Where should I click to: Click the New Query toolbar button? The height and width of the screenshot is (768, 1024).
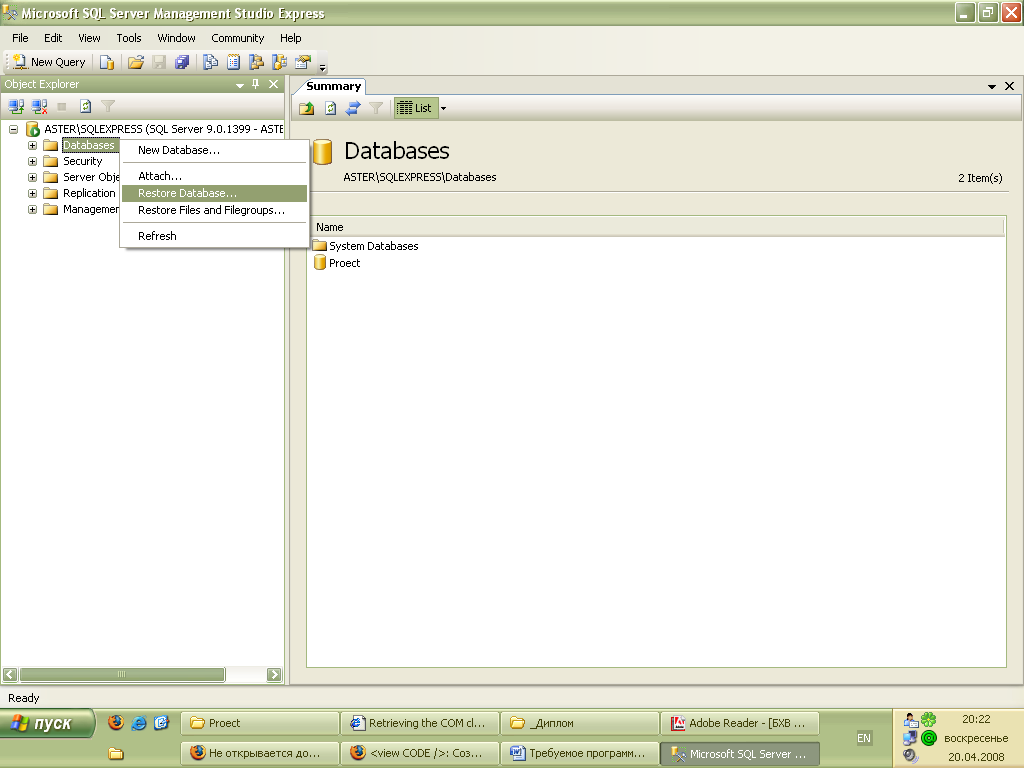[x=49, y=62]
